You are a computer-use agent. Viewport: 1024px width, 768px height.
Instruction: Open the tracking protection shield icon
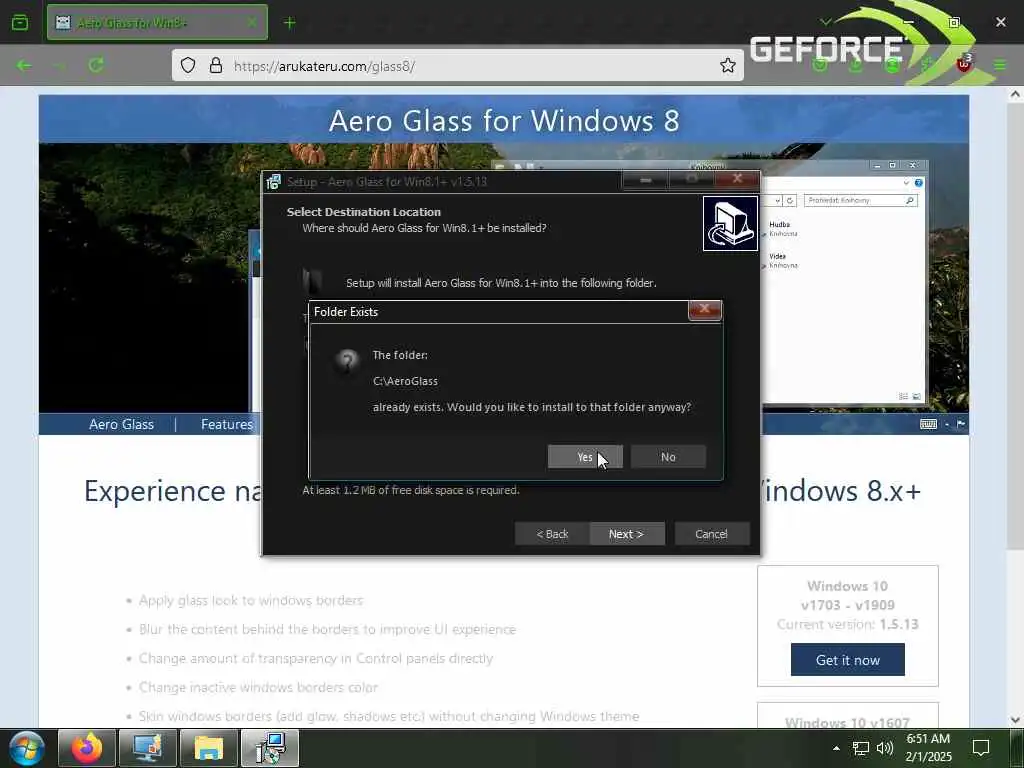pyautogui.click(x=188, y=65)
